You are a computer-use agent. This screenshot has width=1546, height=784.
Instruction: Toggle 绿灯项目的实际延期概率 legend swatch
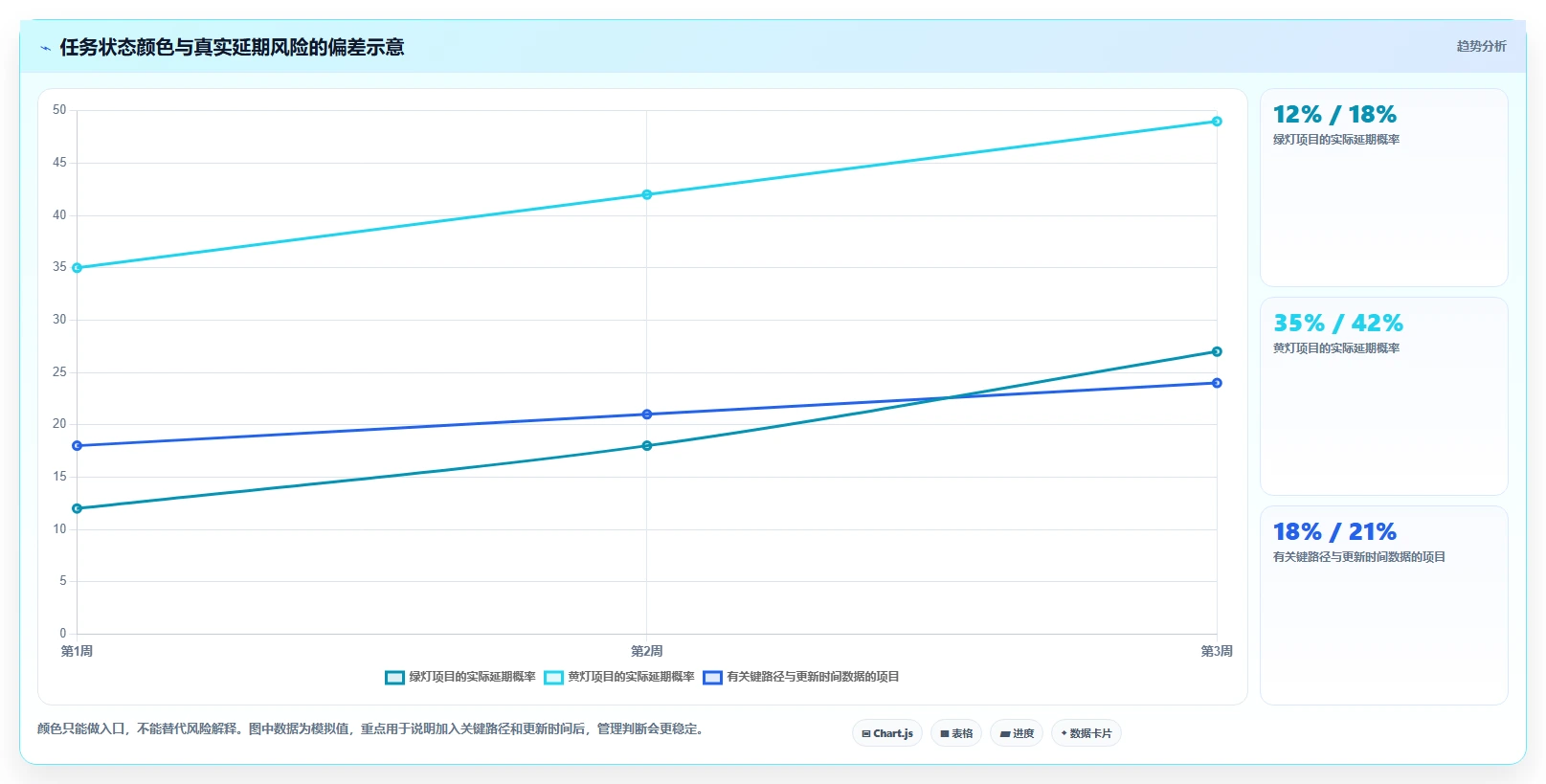[394, 678]
